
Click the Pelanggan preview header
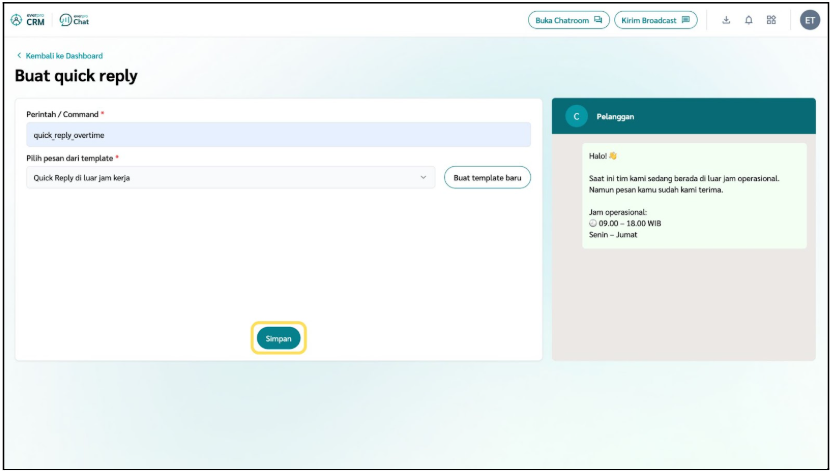pyautogui.click(x=683, y=117)
